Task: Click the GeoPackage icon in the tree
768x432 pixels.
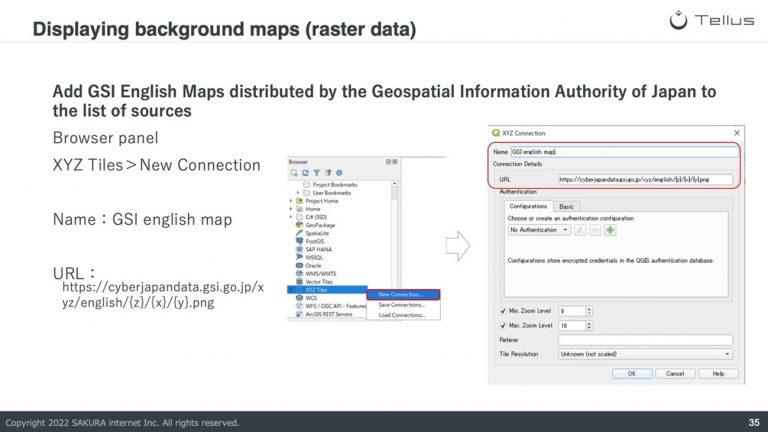Action: click(x=299, y=225)
